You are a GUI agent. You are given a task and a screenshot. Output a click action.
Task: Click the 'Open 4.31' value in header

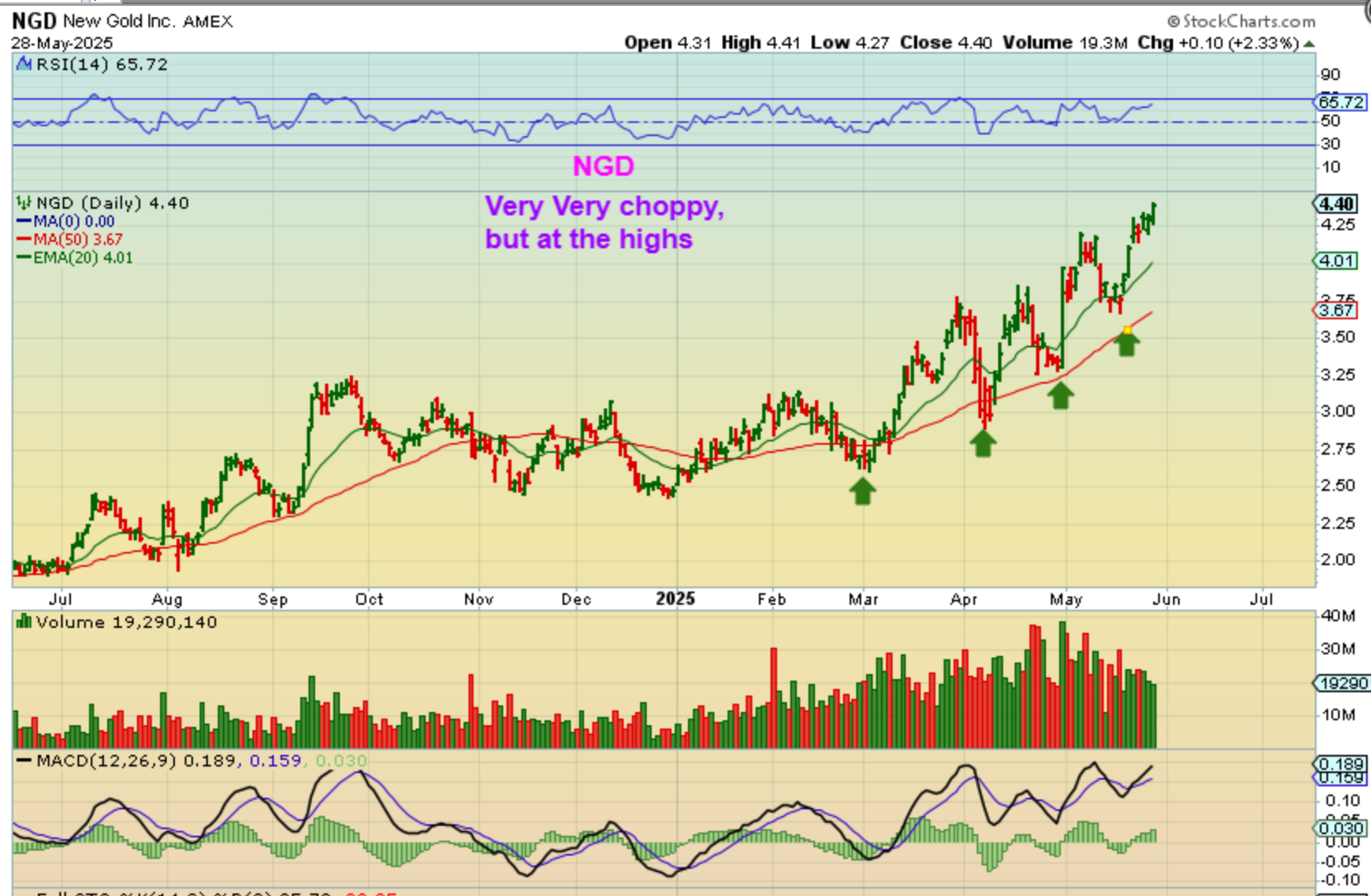tap(667, 43)
